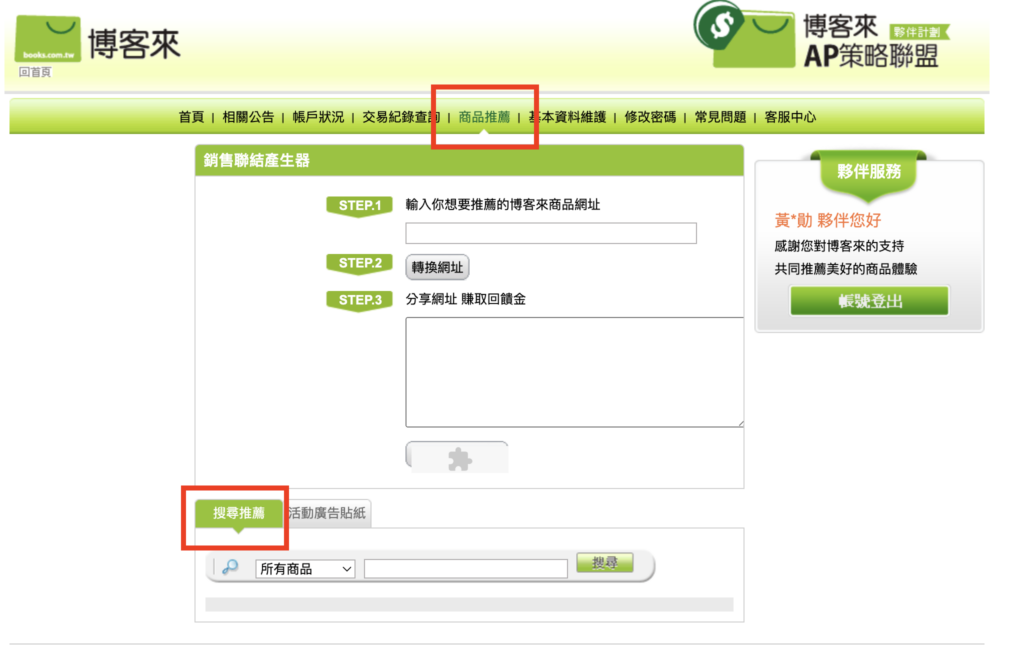Go to 相關公告 in the navigation bar
1024x658 pixels.
(248, 117)
